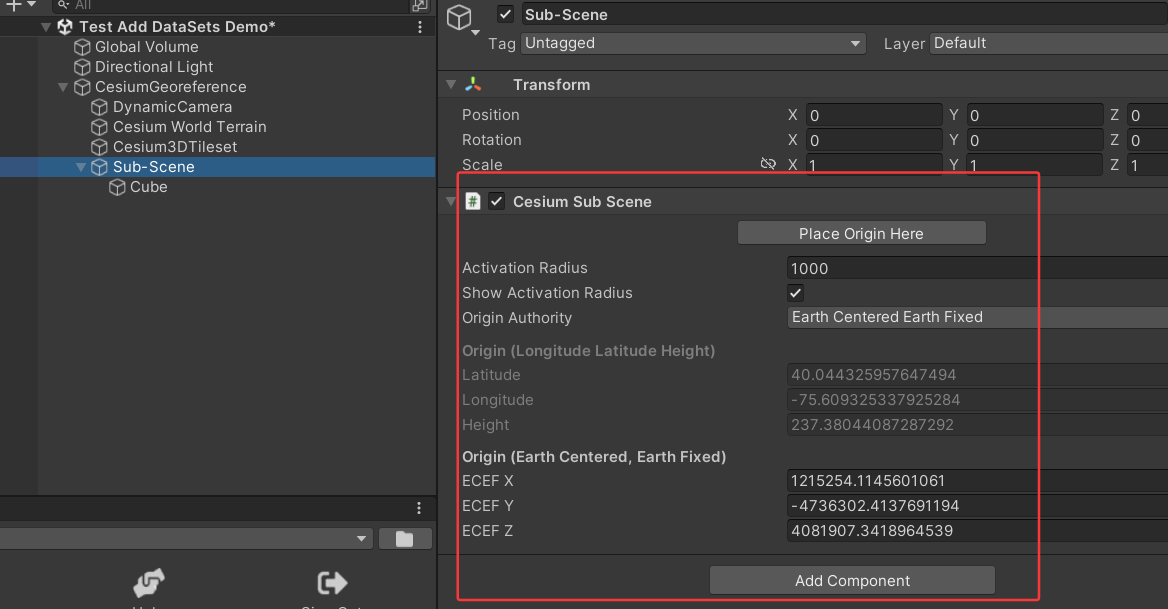1168x609 pixels.
Task: Disable the Cesium Sub Scene component checkbox
Action: [x=497, y=201]
